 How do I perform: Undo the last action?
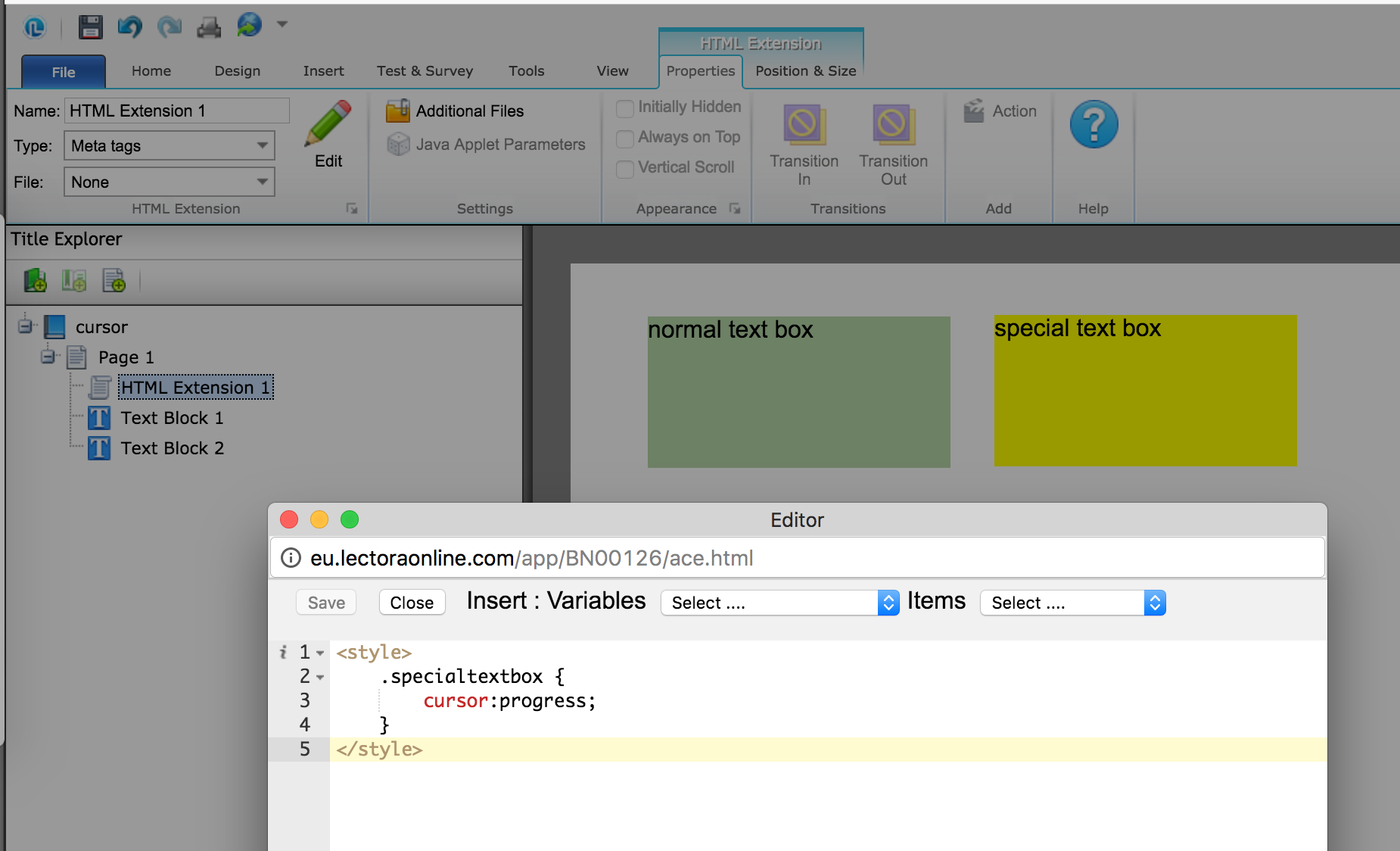130,26
